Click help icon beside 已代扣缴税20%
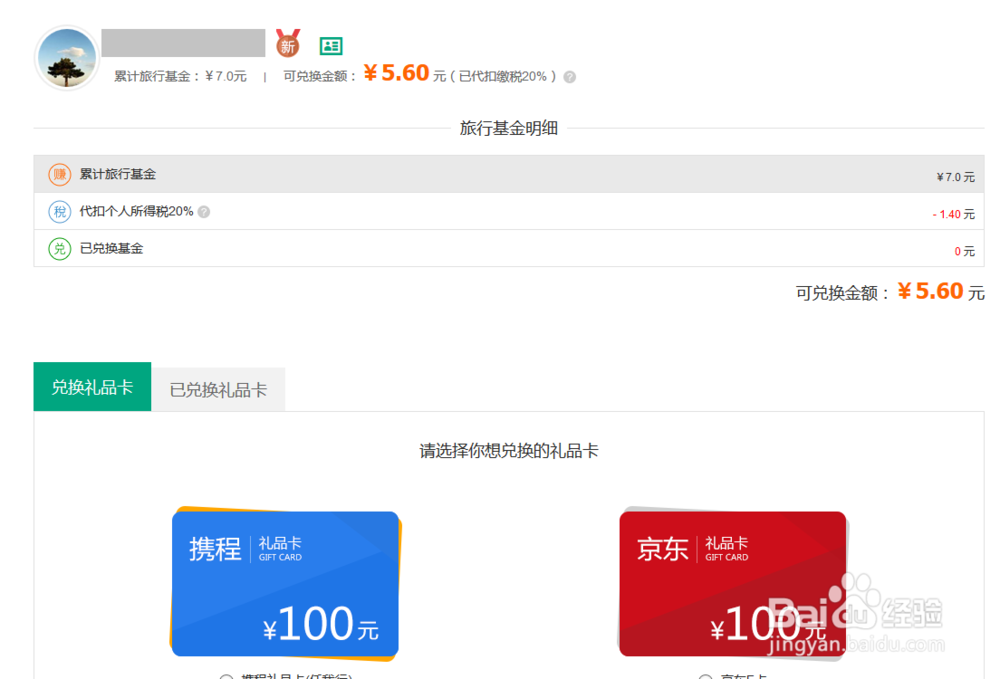1000x679 pixels. tap(570, 77)
